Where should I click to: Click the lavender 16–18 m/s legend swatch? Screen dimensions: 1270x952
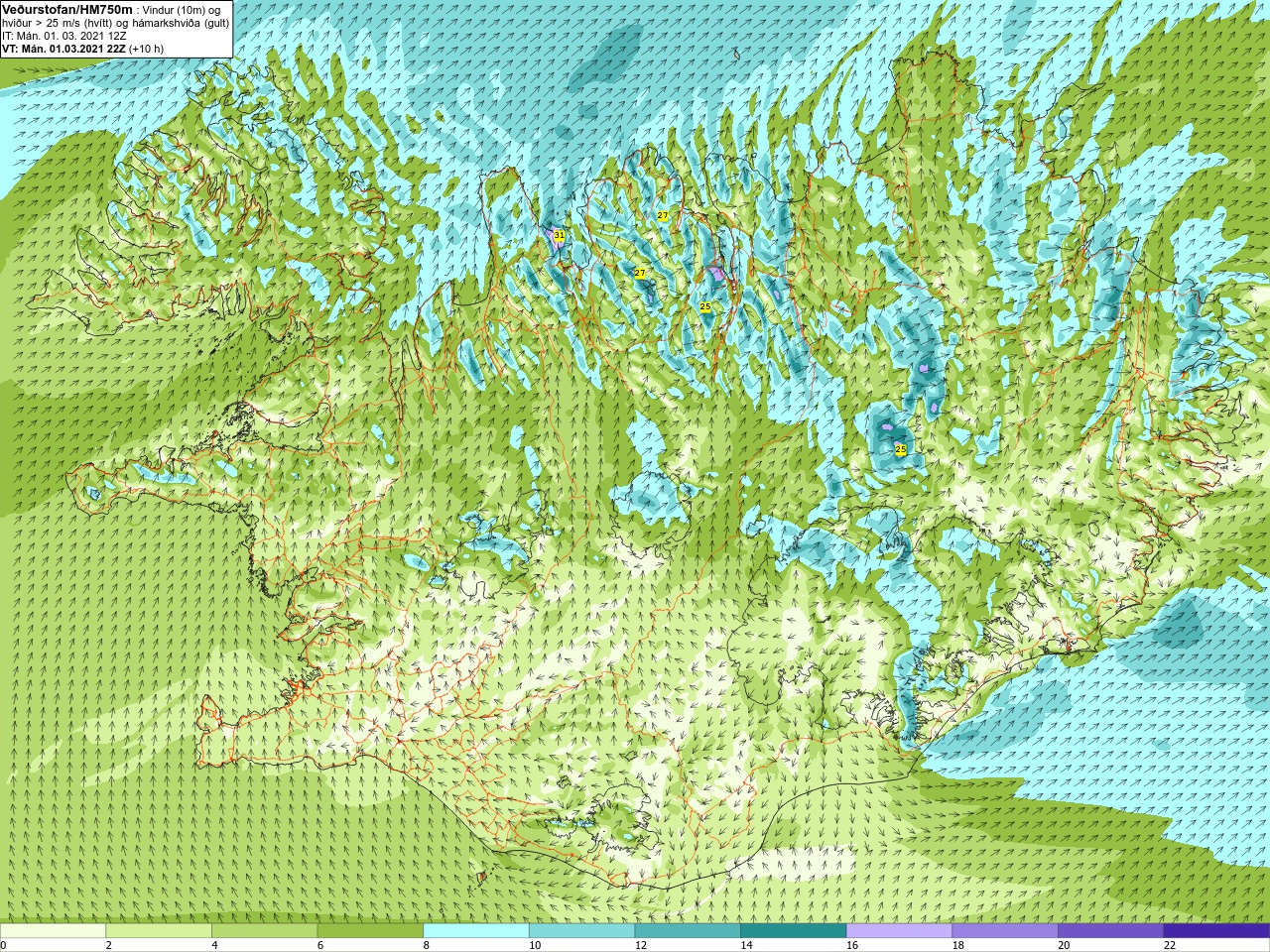click(899, 931)
